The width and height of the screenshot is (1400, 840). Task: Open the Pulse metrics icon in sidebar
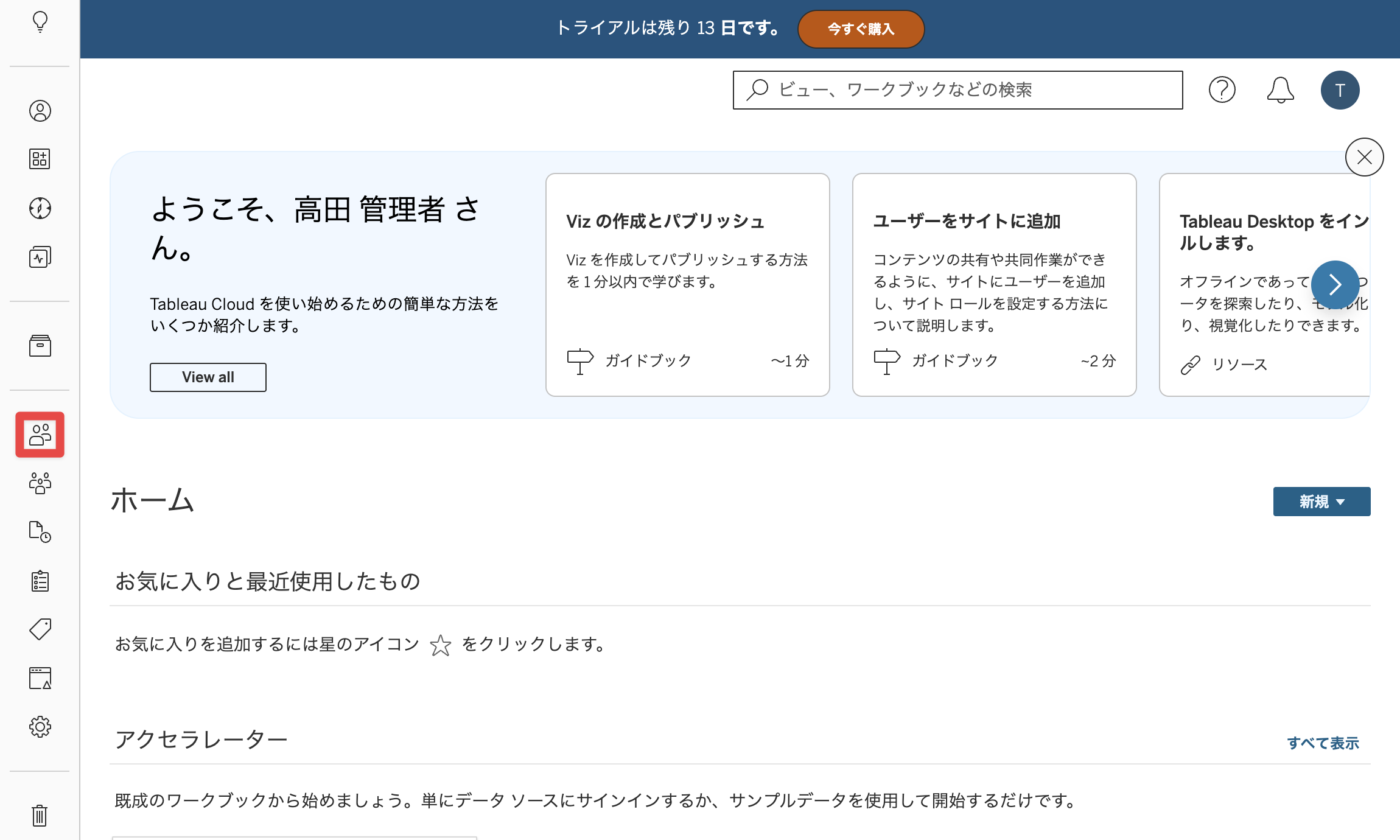click(40, 257)
